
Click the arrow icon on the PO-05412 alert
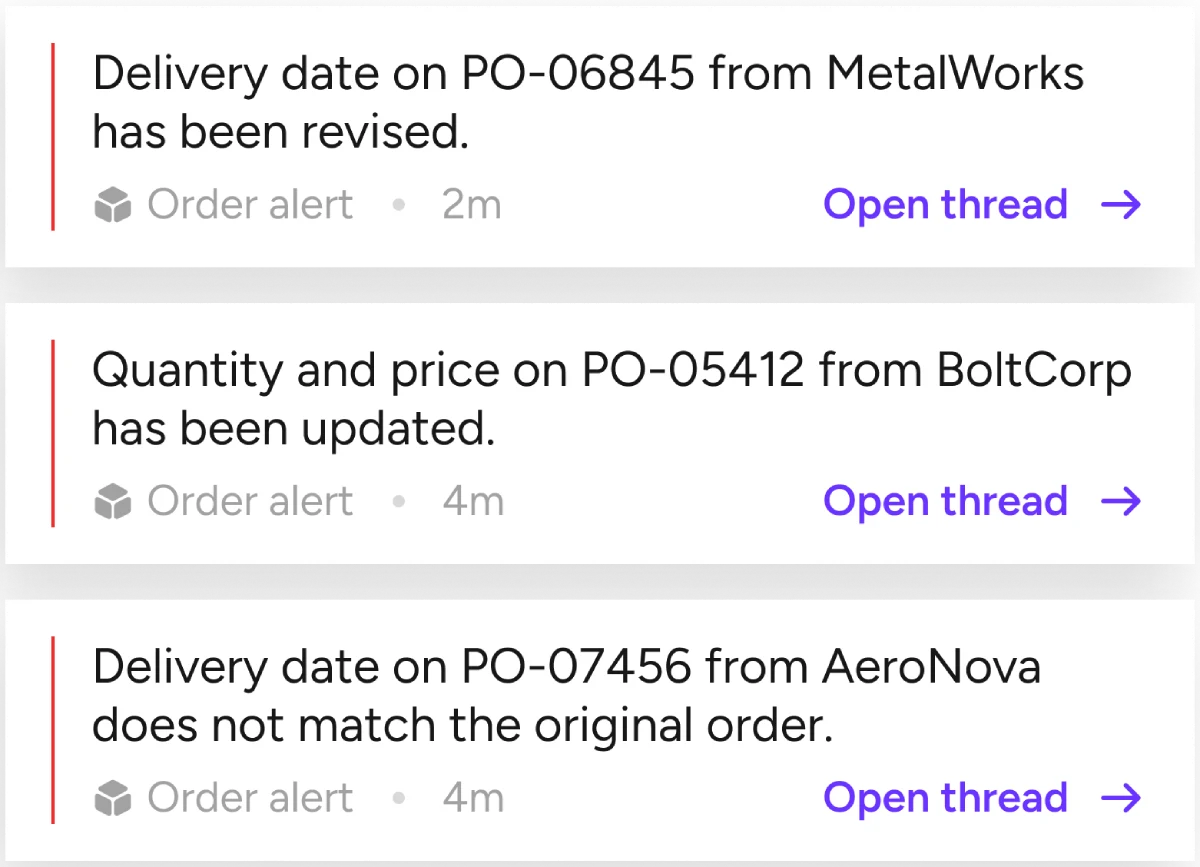[1121, 502]
